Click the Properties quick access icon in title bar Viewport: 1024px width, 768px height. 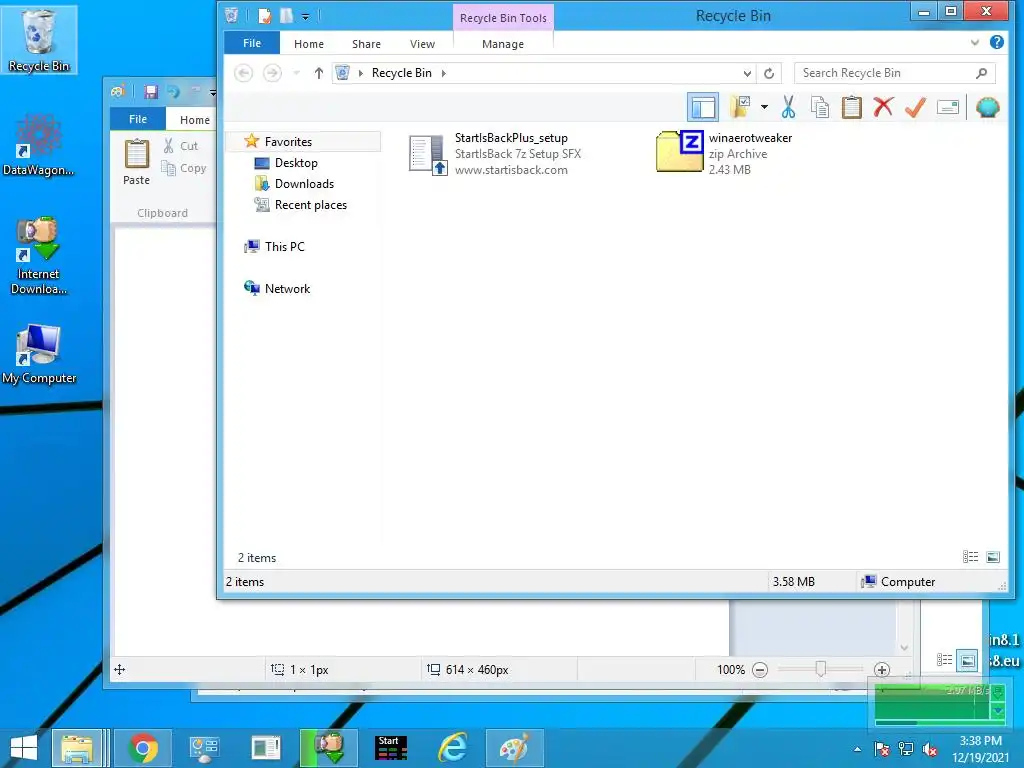point(264,16)
